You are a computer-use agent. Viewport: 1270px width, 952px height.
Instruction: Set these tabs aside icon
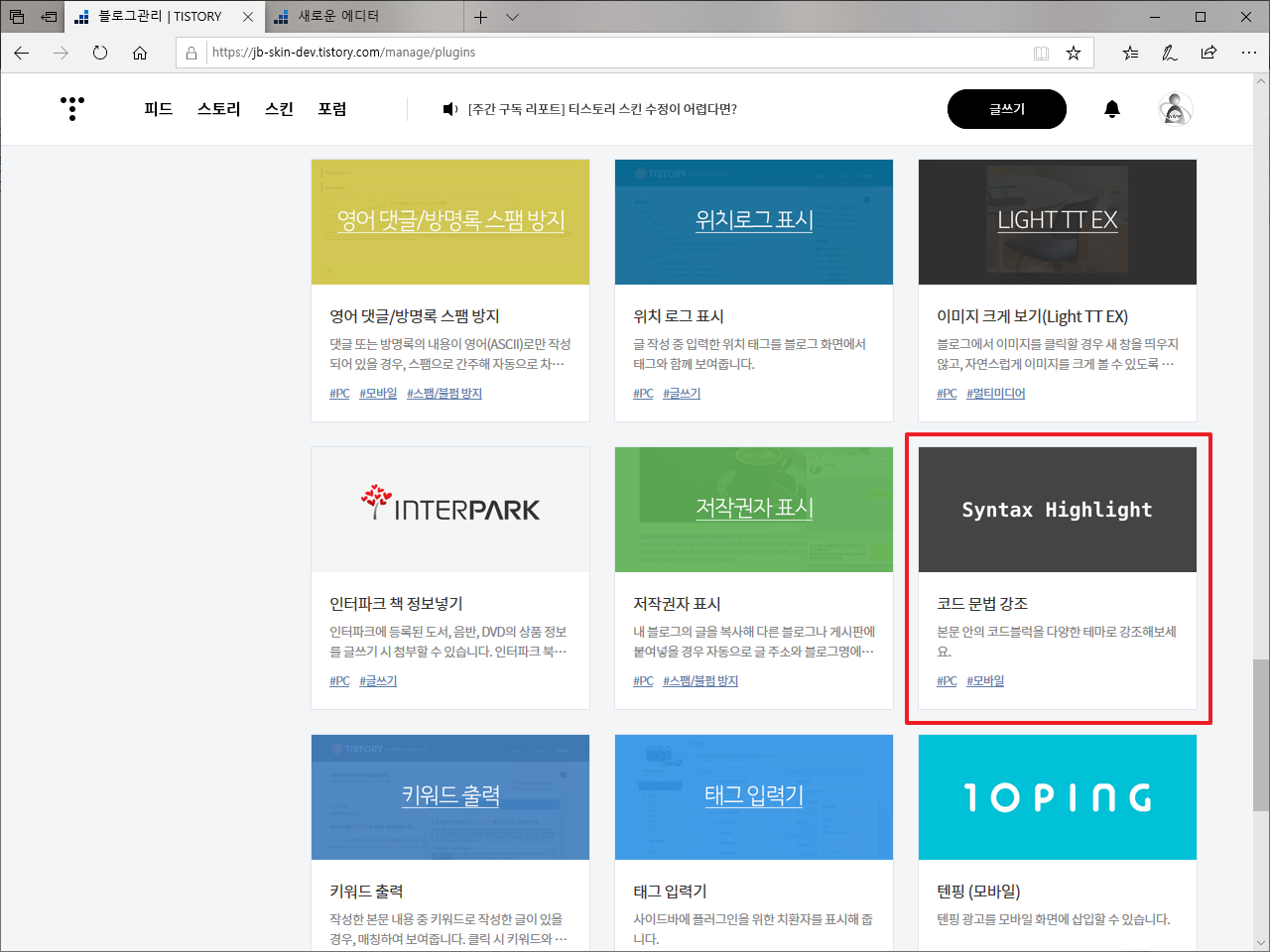49,17
